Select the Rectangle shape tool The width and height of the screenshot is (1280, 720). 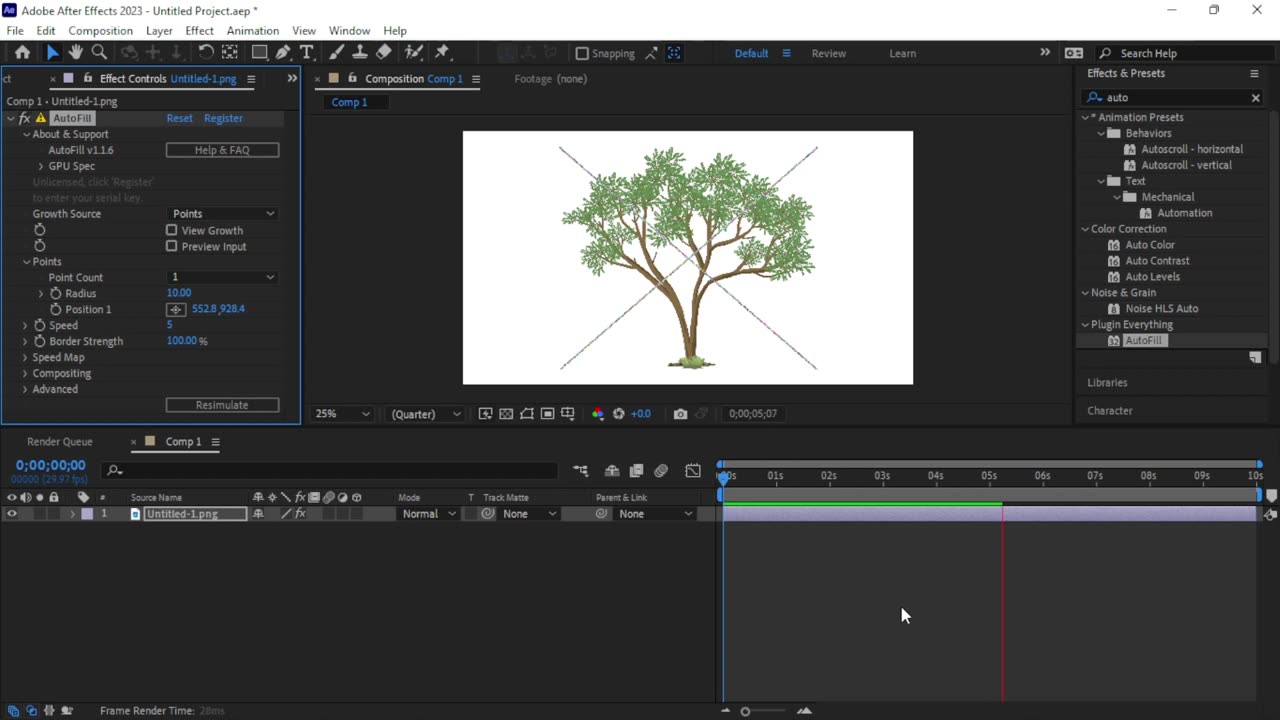coord(259,53)
